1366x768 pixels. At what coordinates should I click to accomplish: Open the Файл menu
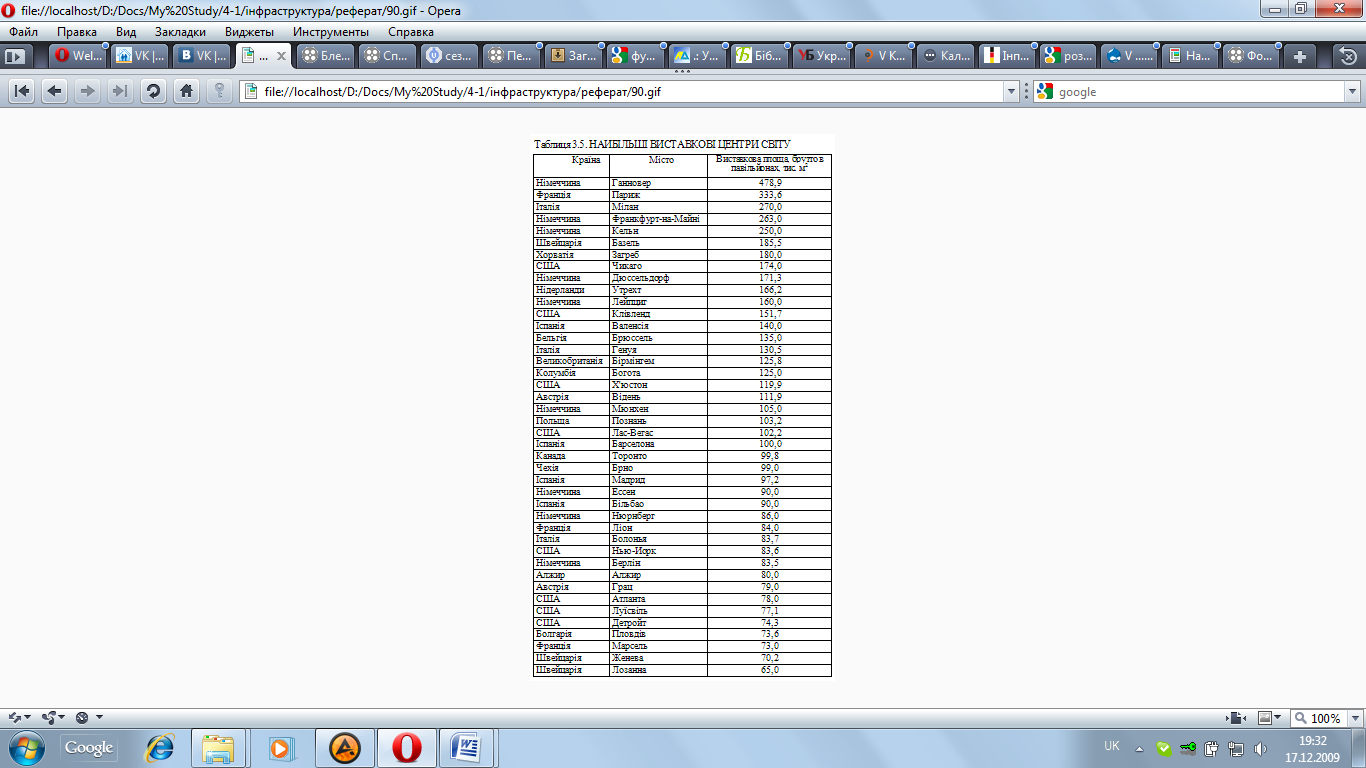tap(24, 32)
